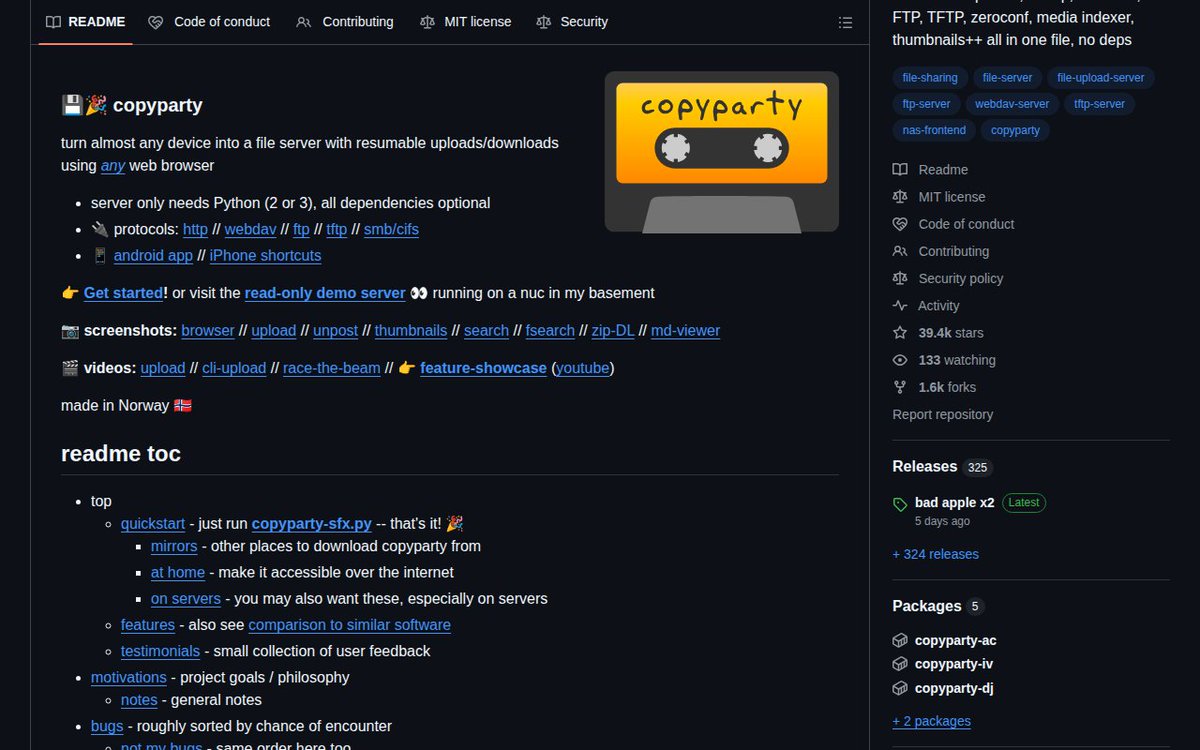
Task: Show all 324 releases
Action: point(935,553)
